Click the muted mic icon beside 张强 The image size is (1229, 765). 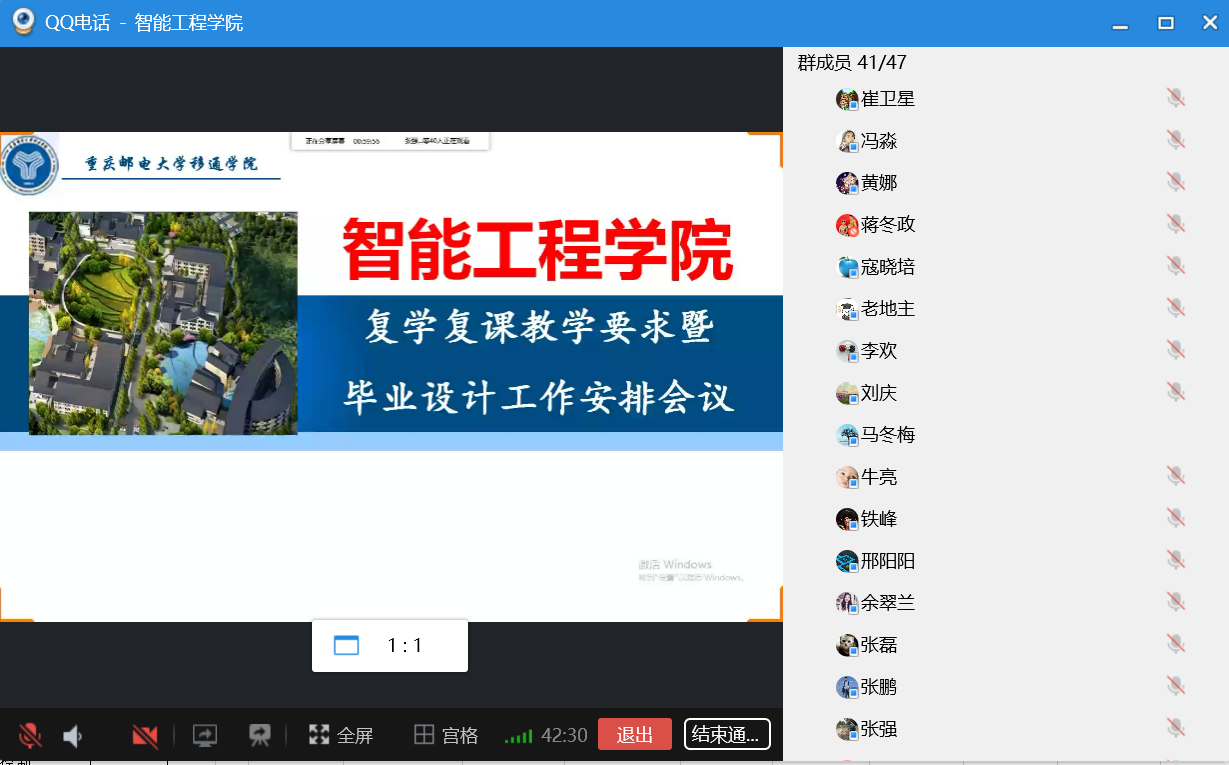point(1176,728)
